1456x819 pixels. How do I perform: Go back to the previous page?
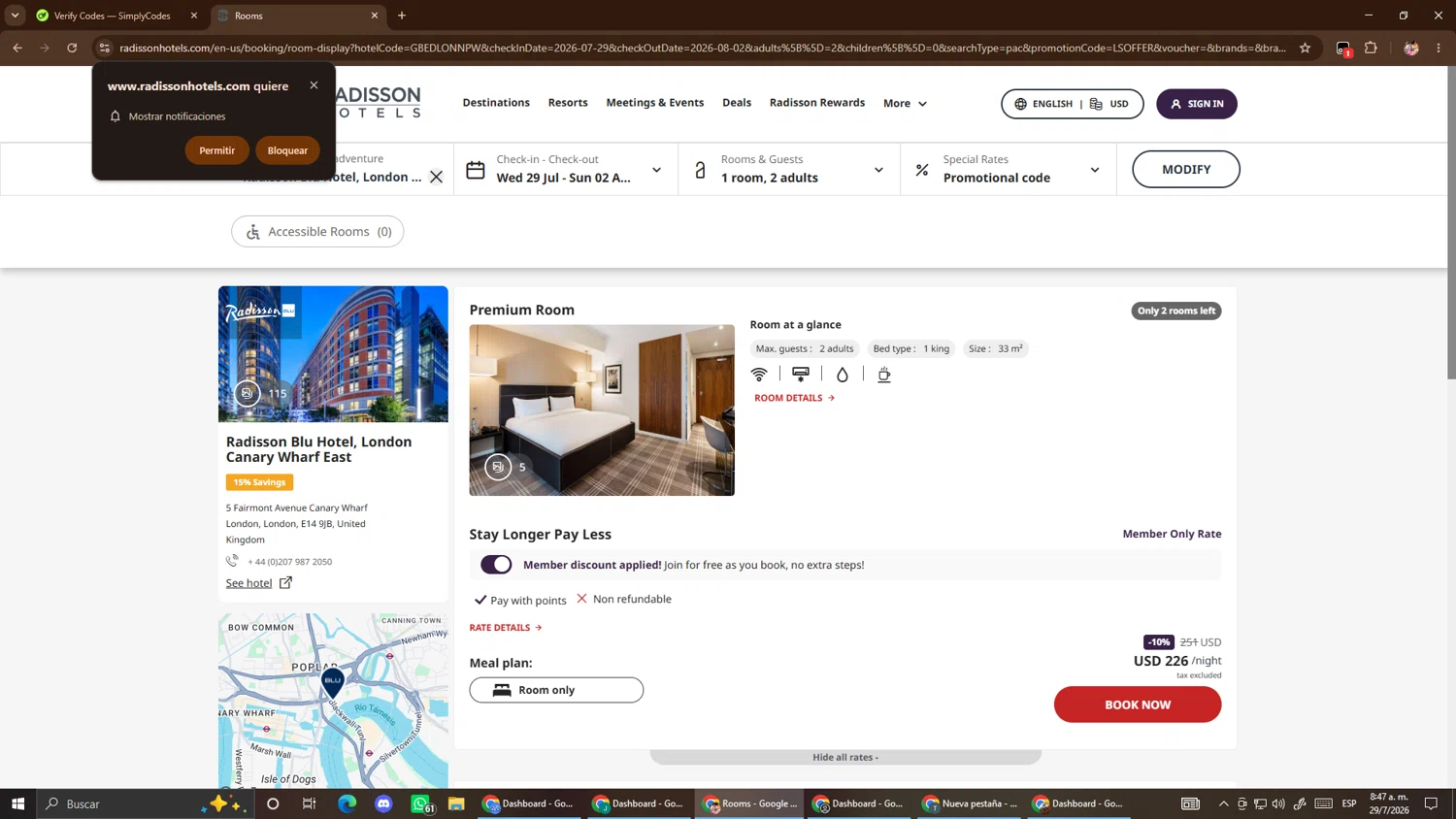[x=17, y=48]
